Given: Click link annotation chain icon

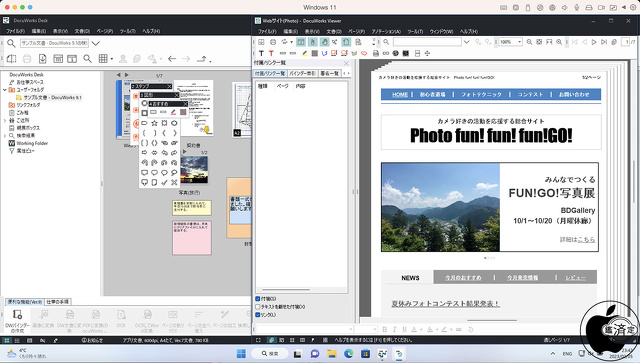Looking at the screenshot, I should click(386, 53).
